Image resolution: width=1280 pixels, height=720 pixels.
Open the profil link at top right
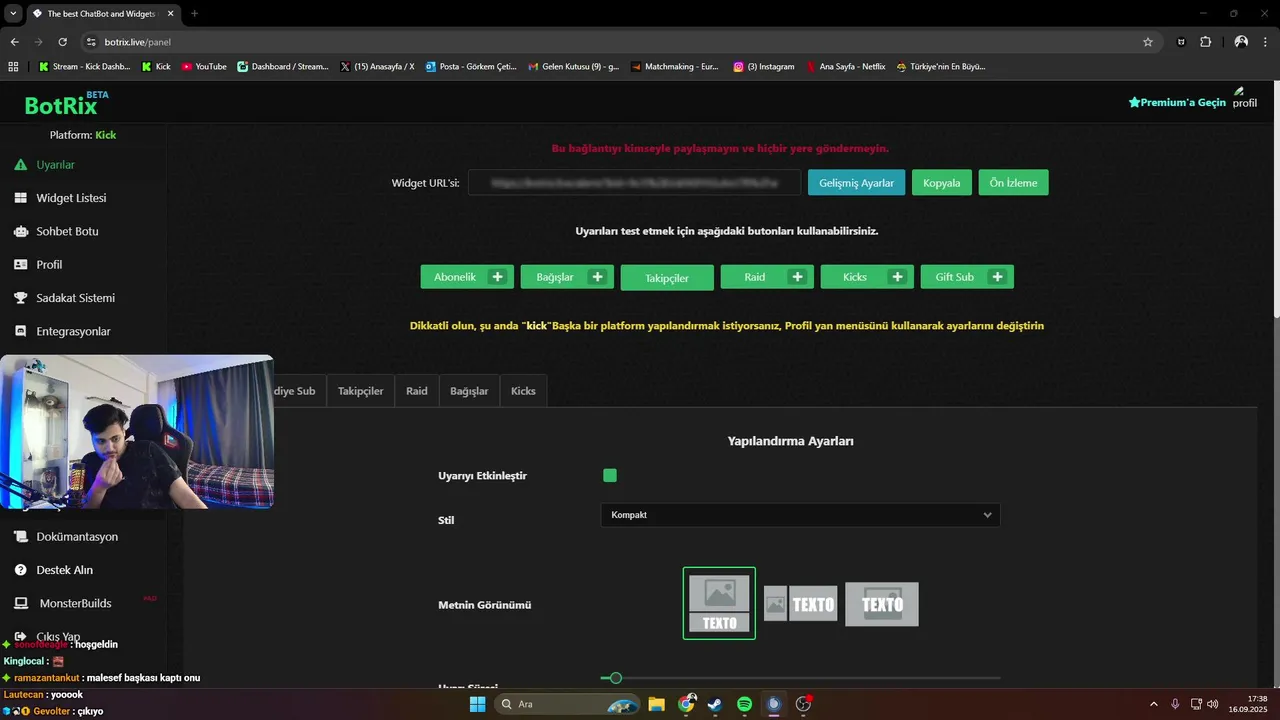point(1245,98)
